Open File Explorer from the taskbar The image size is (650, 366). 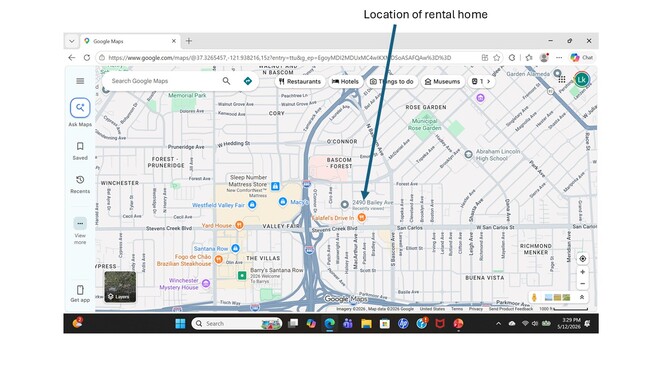[366, 323]
